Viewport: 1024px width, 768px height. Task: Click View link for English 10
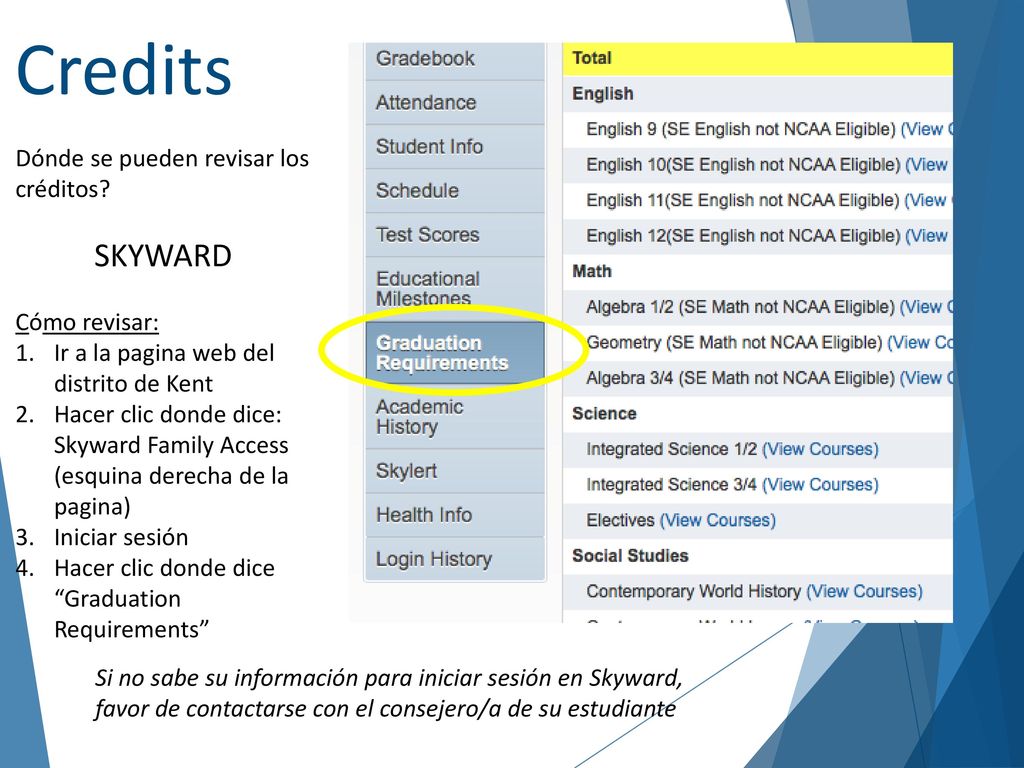pos(928,165)
